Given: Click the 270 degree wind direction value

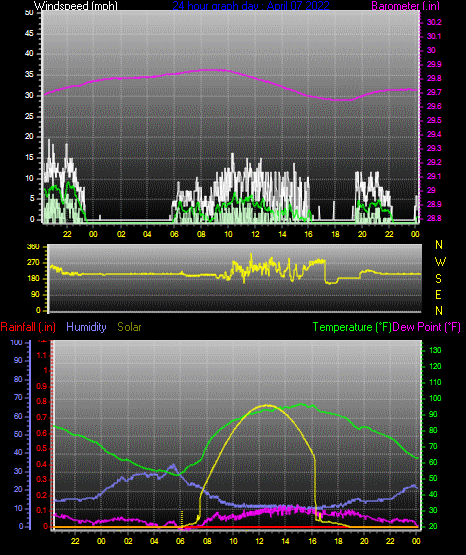Looking at the screenshot, I should pos(33,263).
